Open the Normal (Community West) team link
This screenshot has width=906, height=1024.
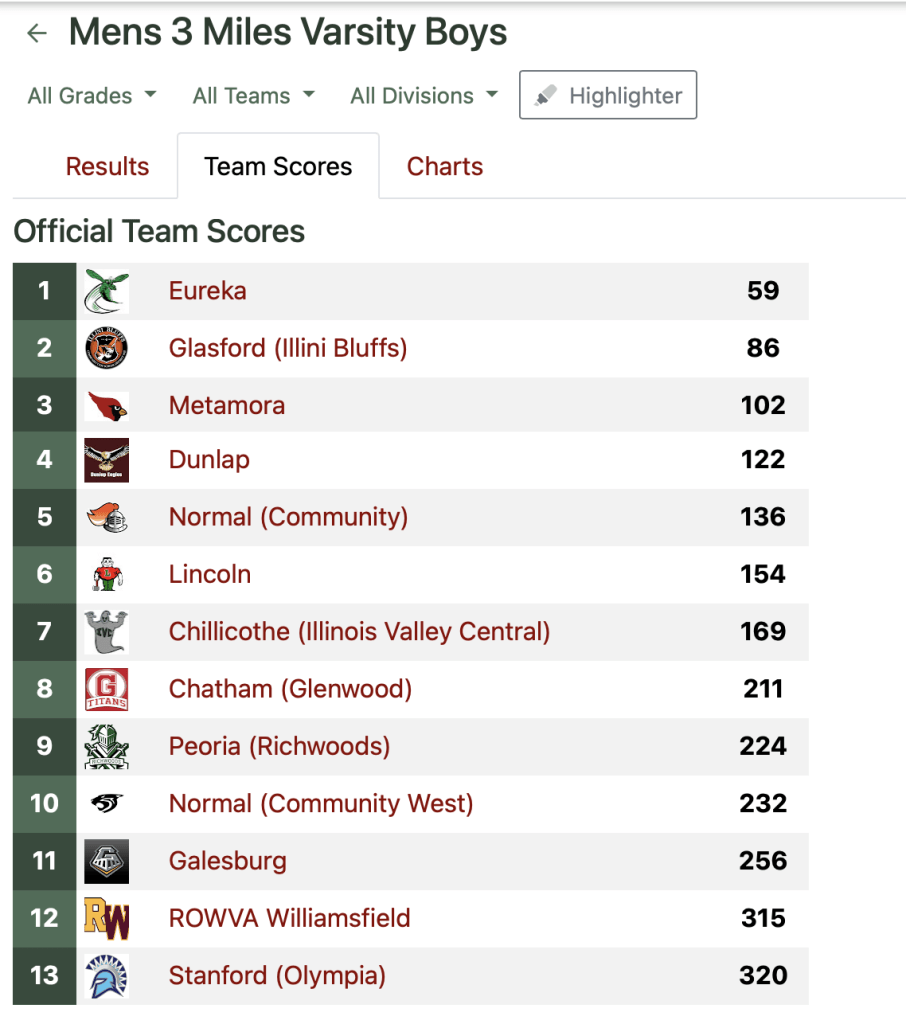(x=321, y=803)
